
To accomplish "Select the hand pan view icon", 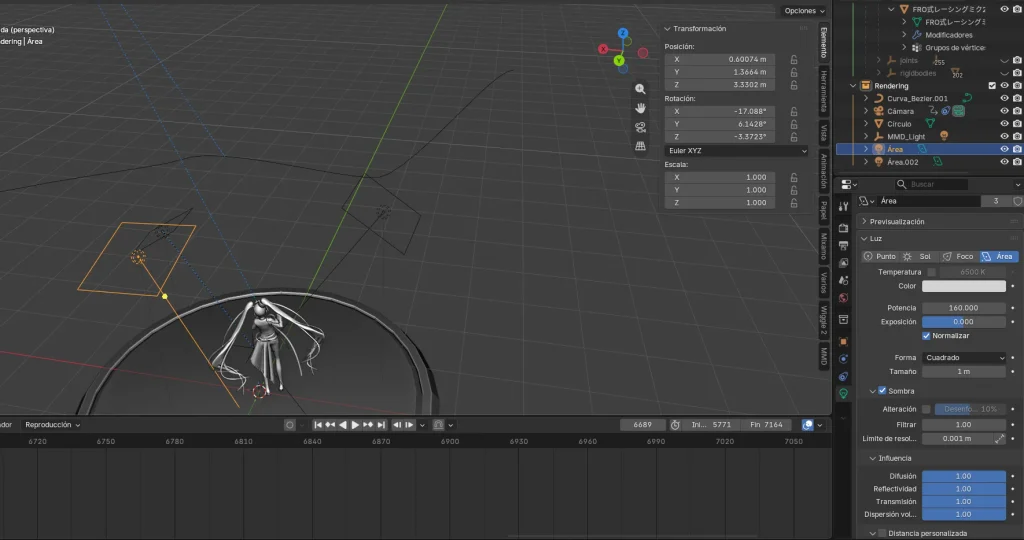I will 640,108.
